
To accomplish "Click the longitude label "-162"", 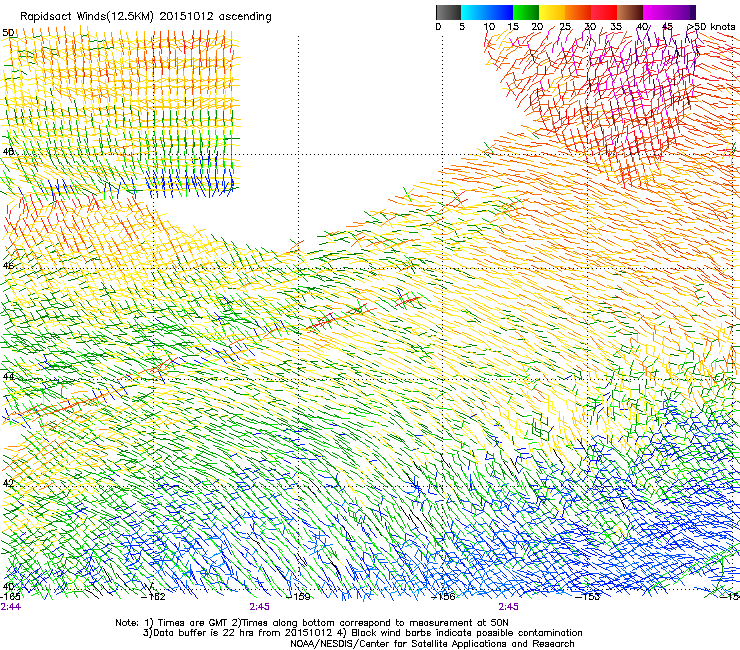I will pyautogui.click(x=154, y=597).
